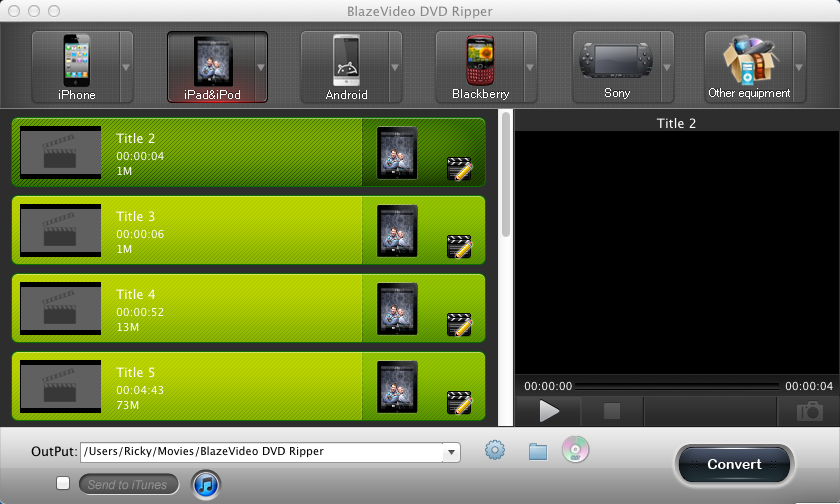Viewport: 840px width, 504px height.
Task: Click the black video preview area
Action: [x=676, y=253]
